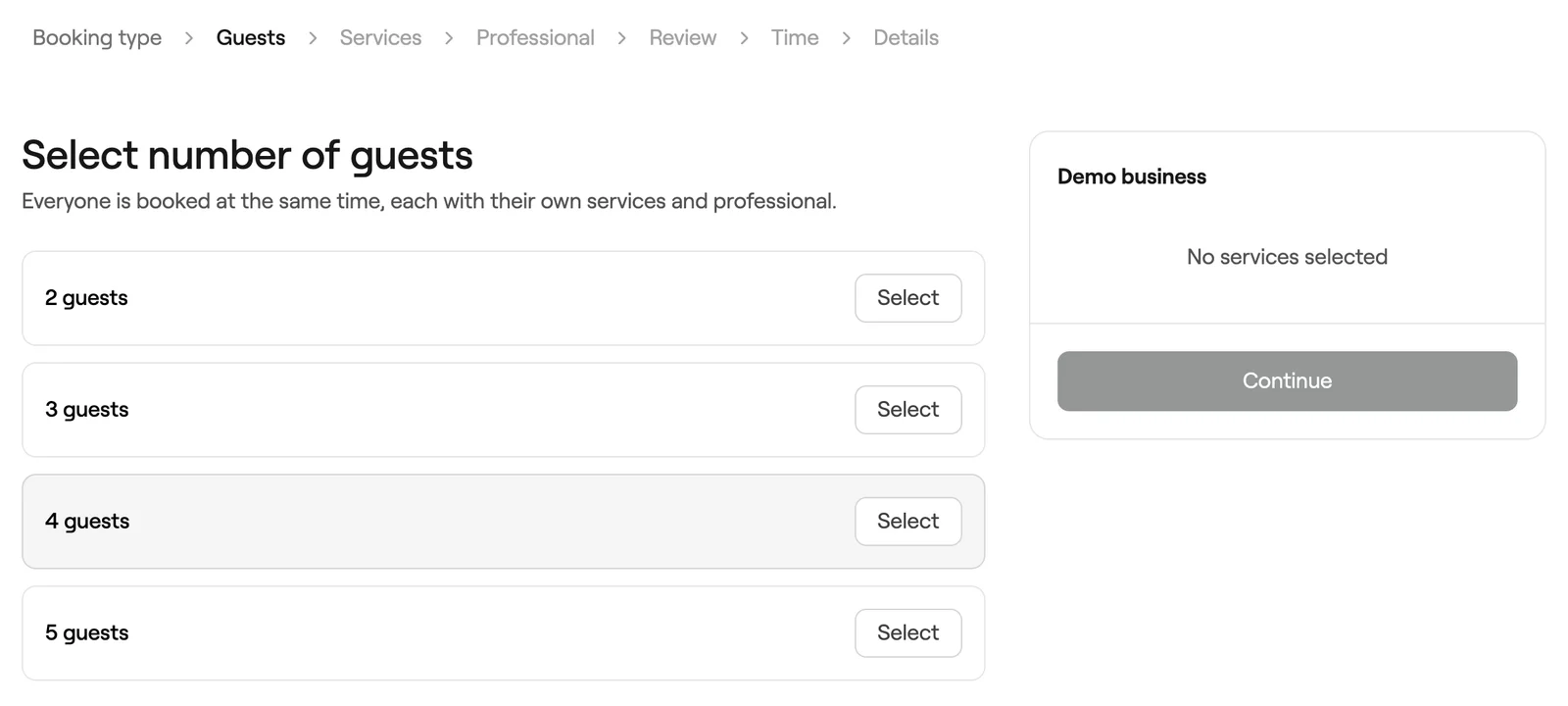Image resolution: width=1568 pixels, height=706 pixels.
Task: Click chevron between Services and Professional
Action: 449,38
